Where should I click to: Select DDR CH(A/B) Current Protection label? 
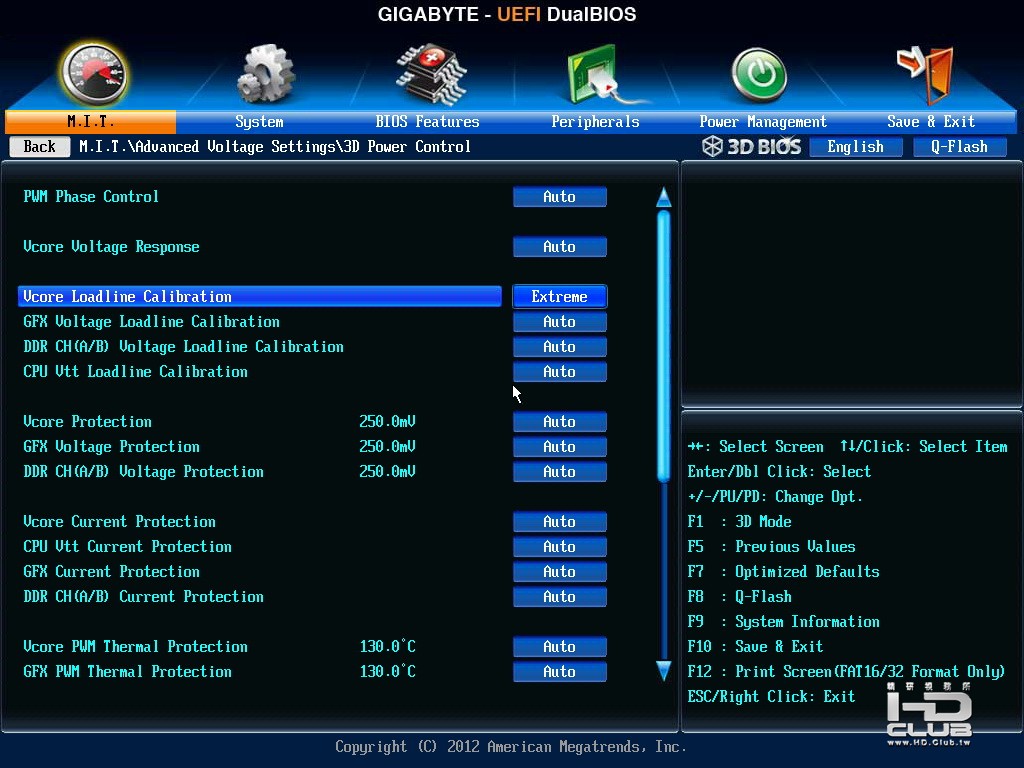144,597
